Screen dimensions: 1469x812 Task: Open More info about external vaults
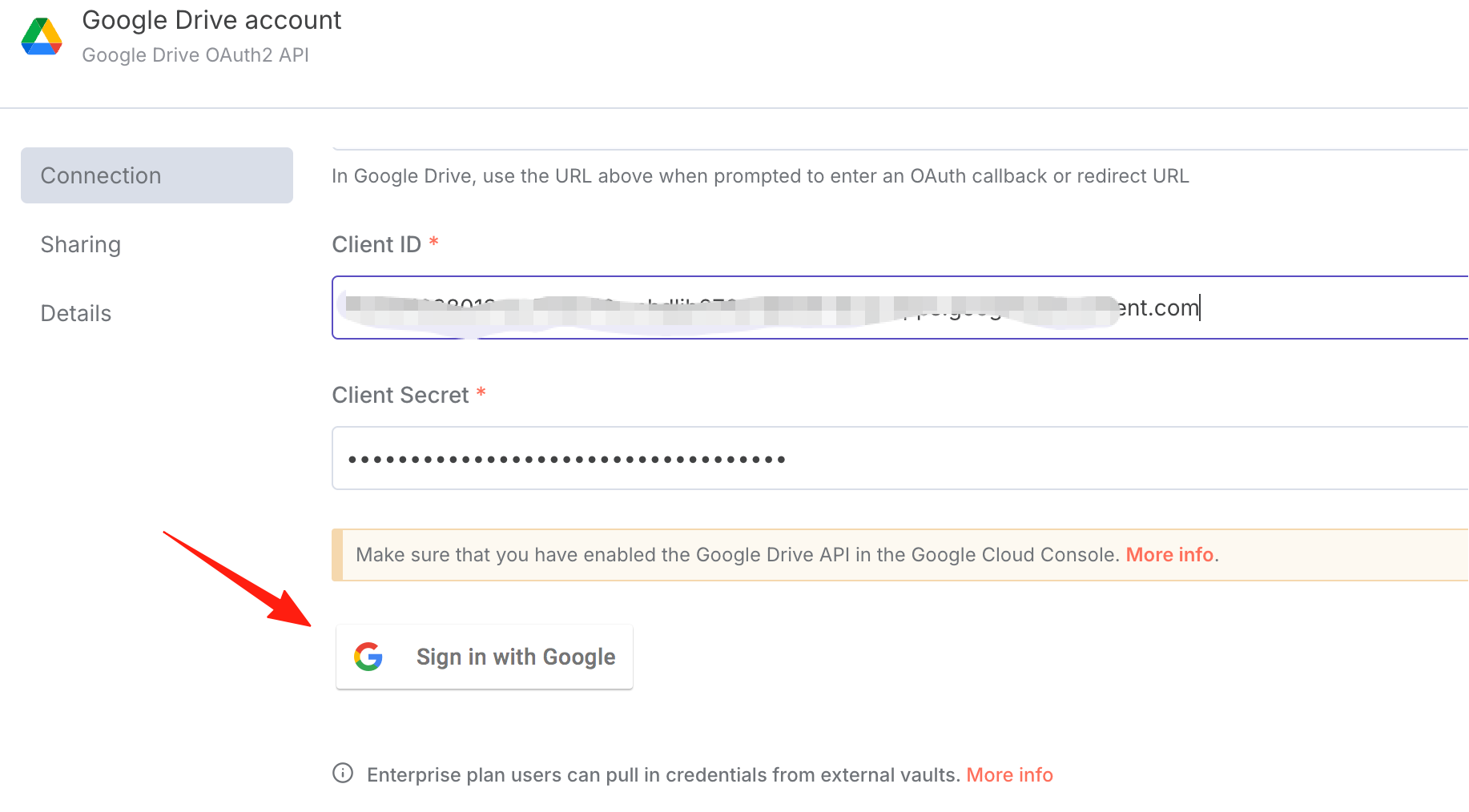pos(1009,775)
